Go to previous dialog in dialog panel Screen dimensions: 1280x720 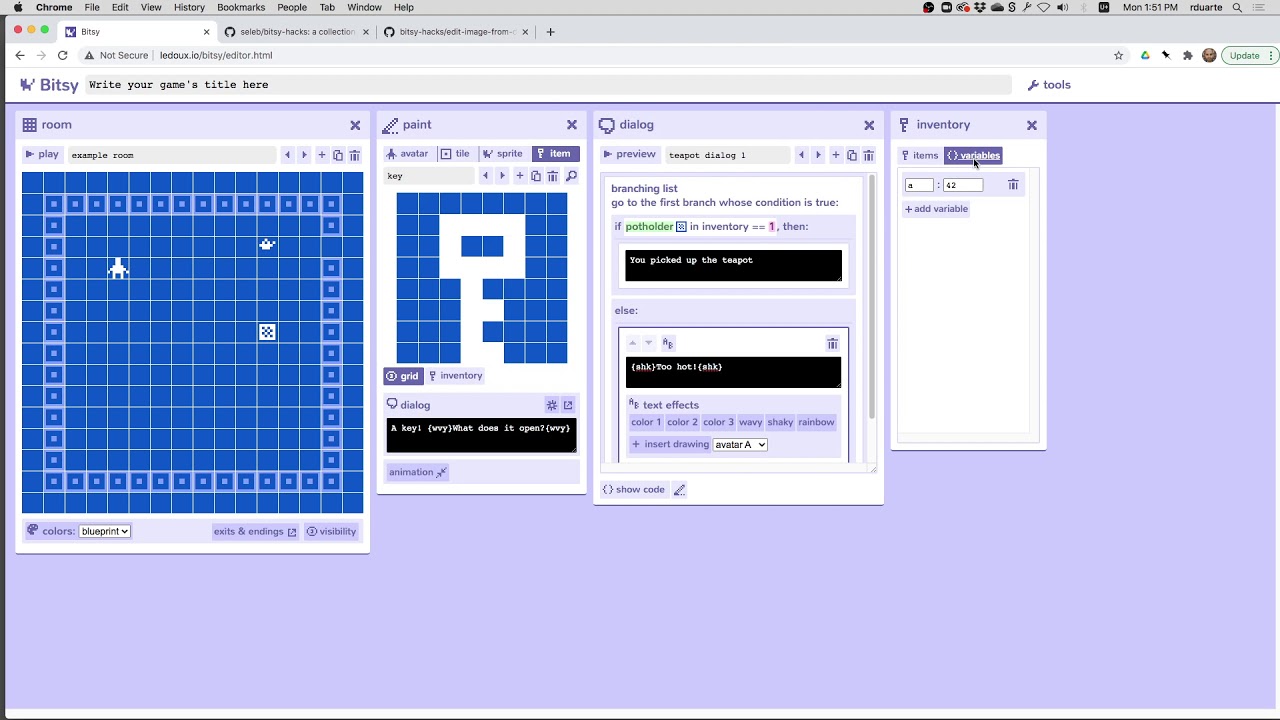click(x=801, y=155)
